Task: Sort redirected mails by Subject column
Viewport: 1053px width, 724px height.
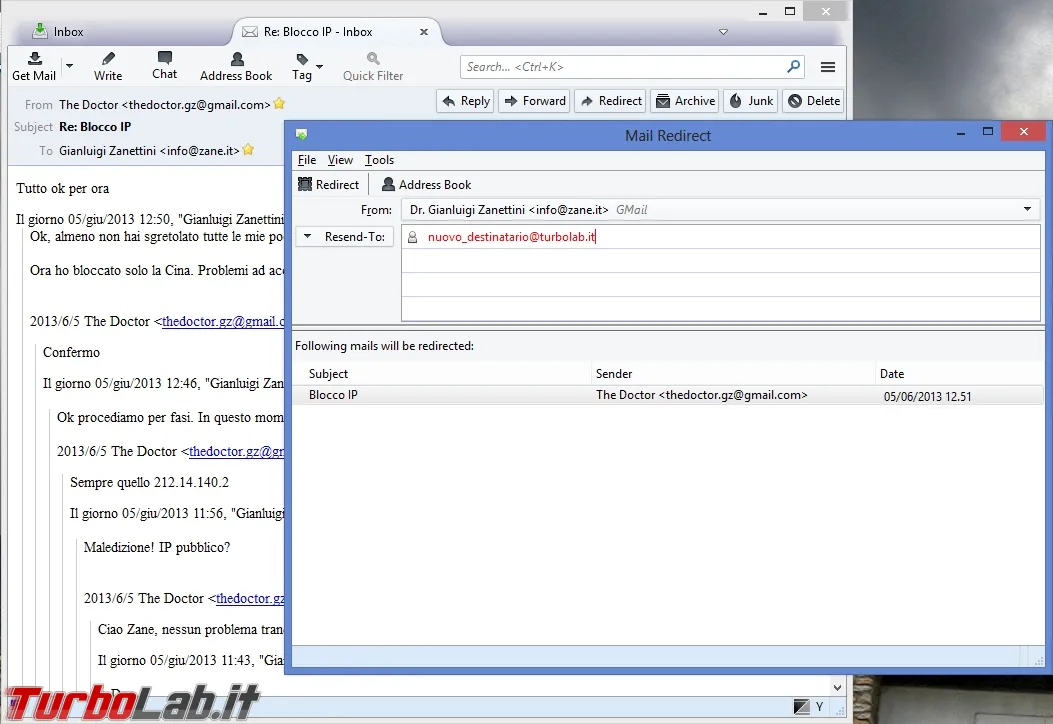Action: pyautogui.click(x=443, y=373)
